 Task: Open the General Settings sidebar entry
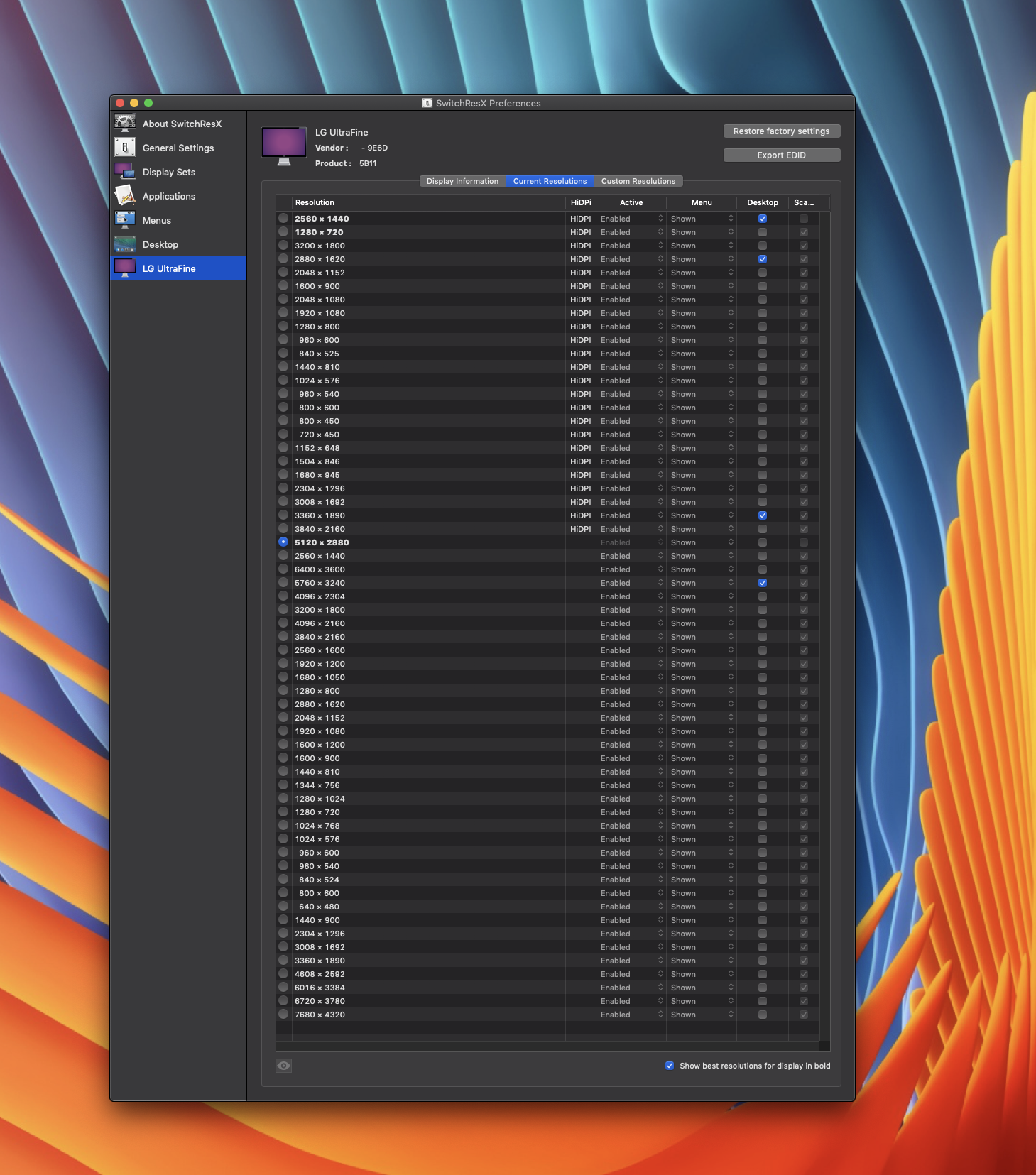pos(178,148)
